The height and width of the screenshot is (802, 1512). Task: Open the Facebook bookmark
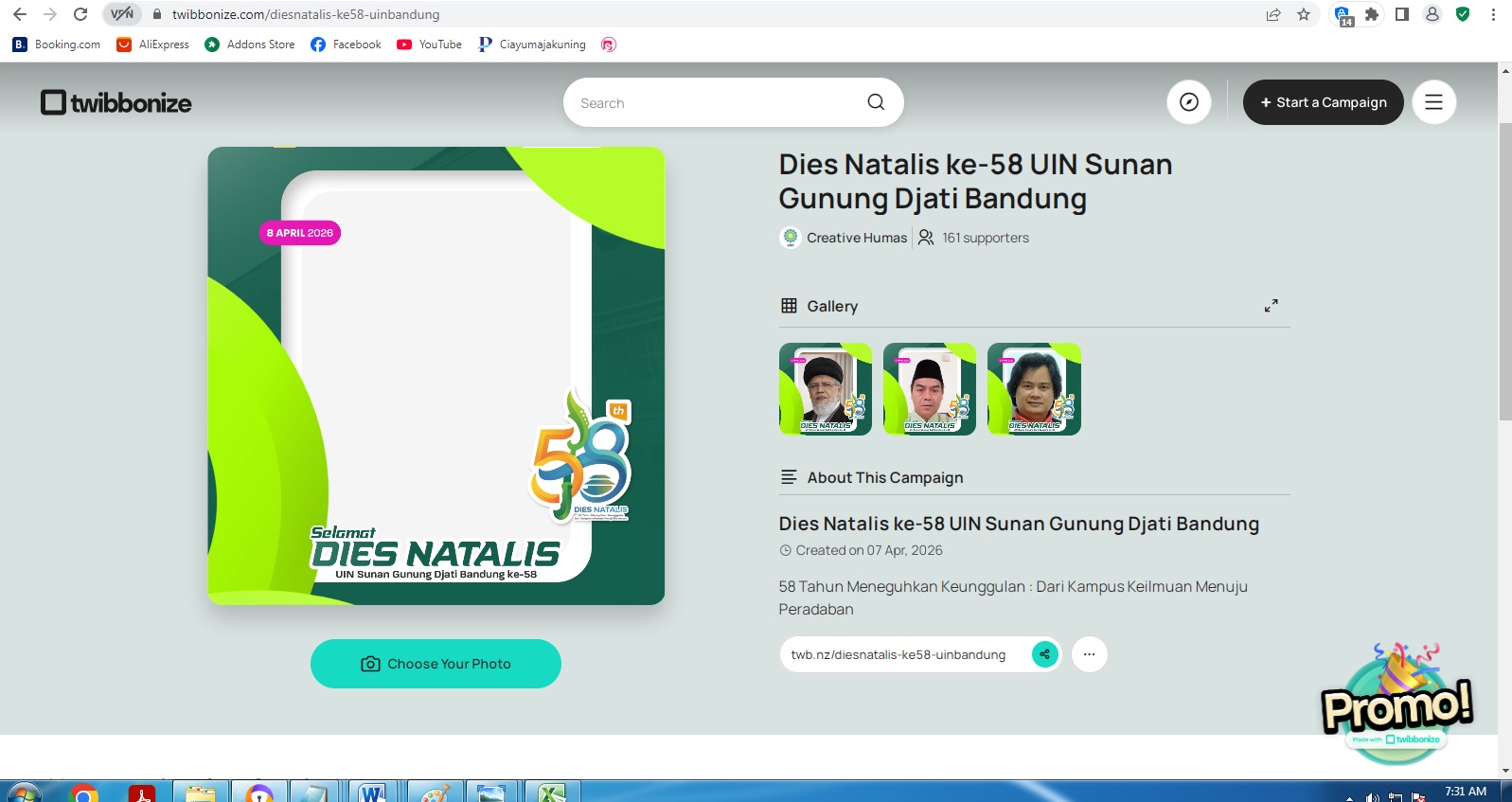click(346, 45)
